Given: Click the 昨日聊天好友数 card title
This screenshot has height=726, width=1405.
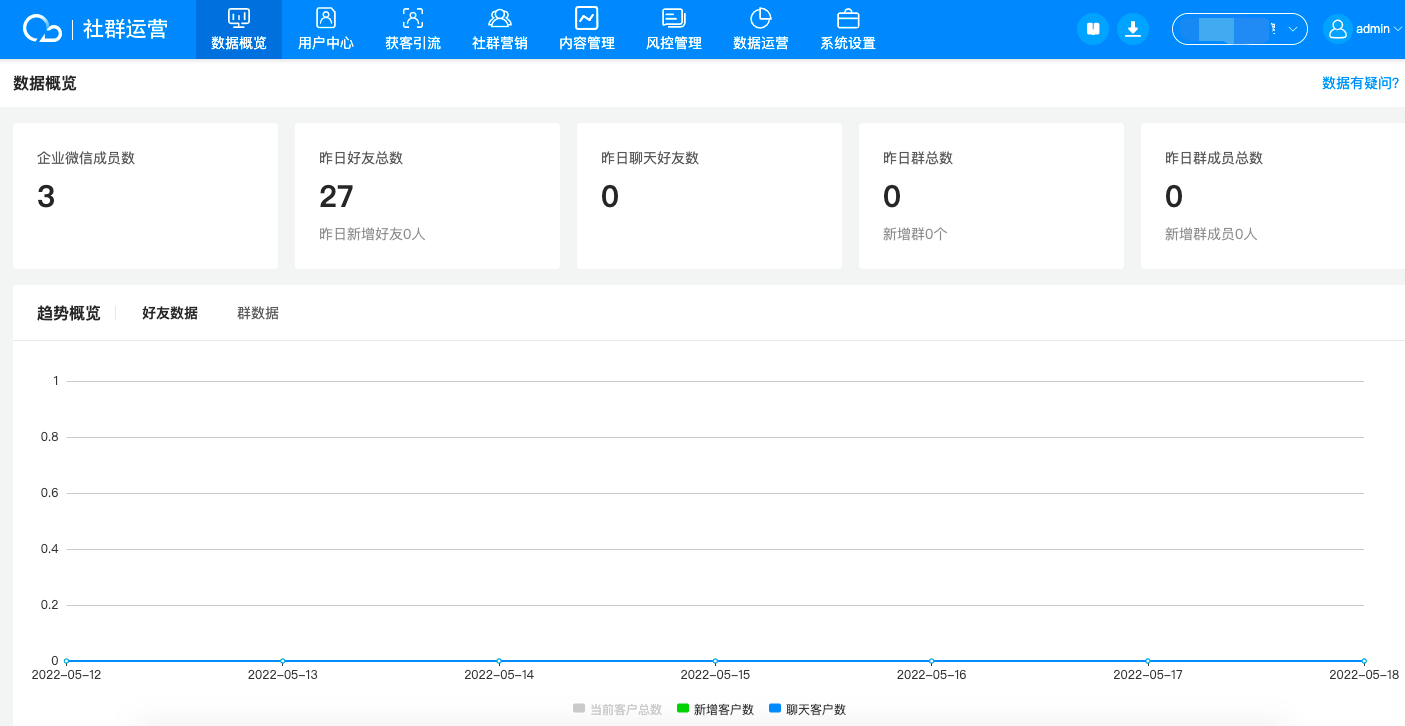Looking at the screenshot, I should point(650,158).
